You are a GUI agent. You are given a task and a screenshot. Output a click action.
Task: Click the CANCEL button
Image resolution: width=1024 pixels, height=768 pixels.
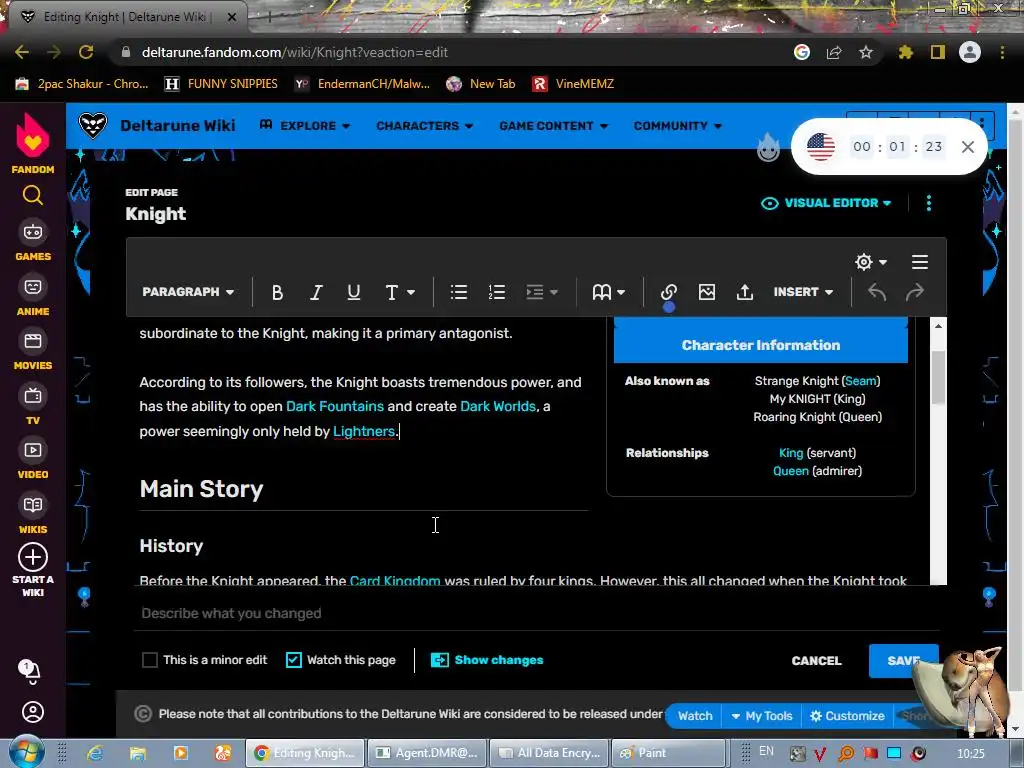click(x=816, y=661)
